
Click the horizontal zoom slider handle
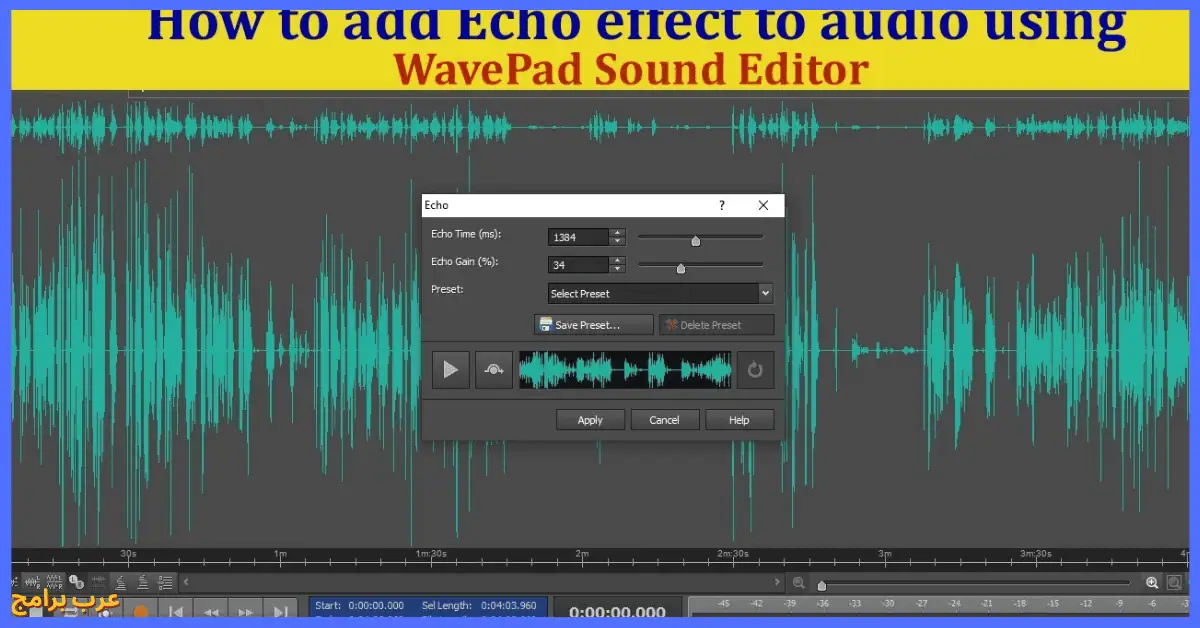click(x=822, y=586)
